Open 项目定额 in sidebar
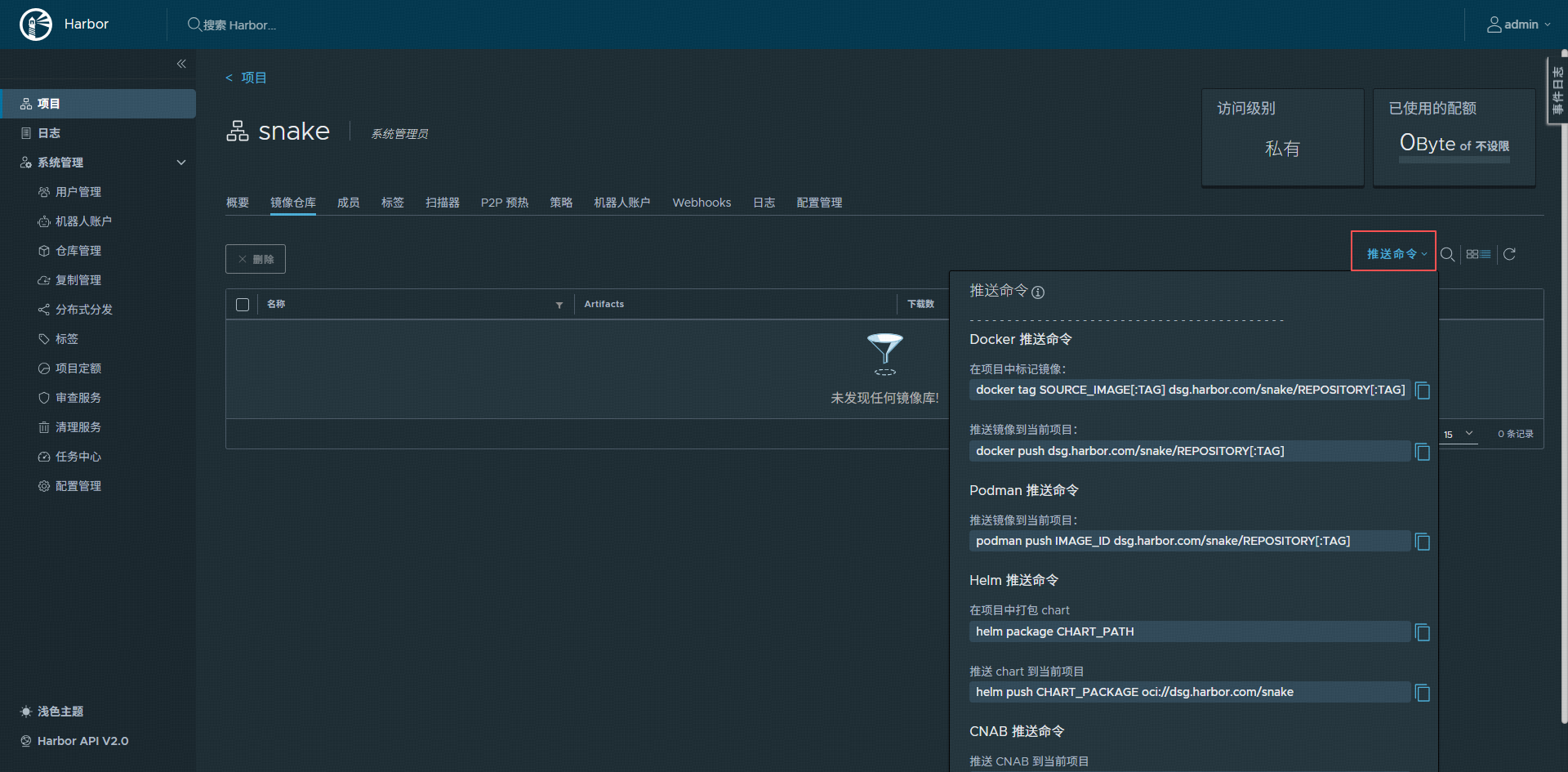Viewport: 1568px width, 772px height. (x=78, y=368)
